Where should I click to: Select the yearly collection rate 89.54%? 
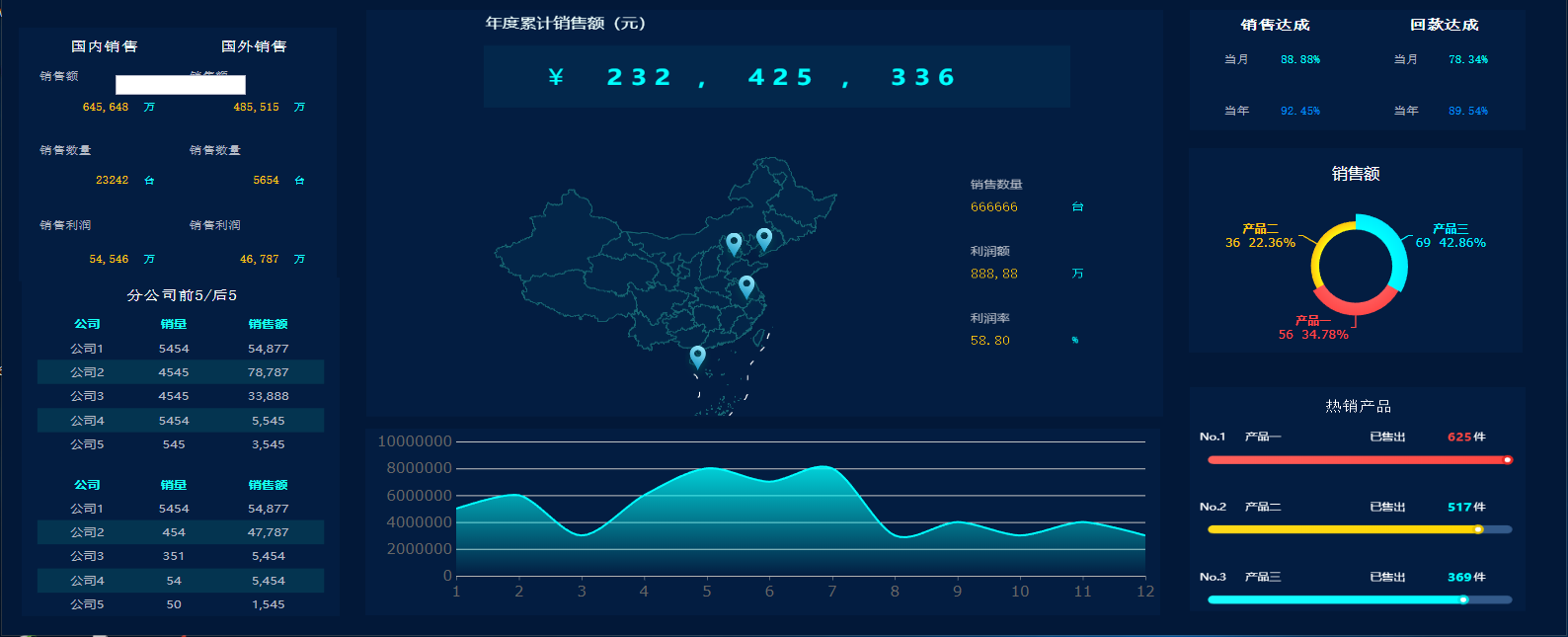pyautogui.click(x=1468, y=111)
